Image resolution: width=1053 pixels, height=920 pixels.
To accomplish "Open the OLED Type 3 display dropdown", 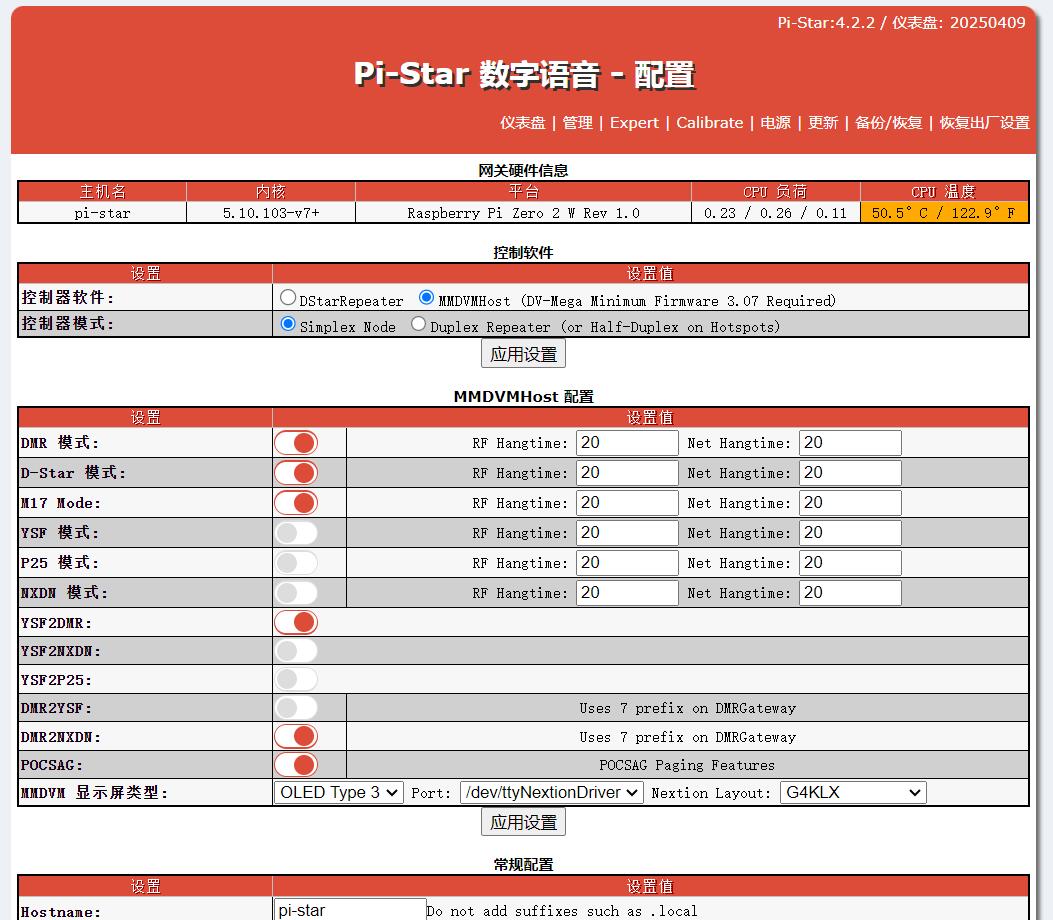I will tap(338, 793).
